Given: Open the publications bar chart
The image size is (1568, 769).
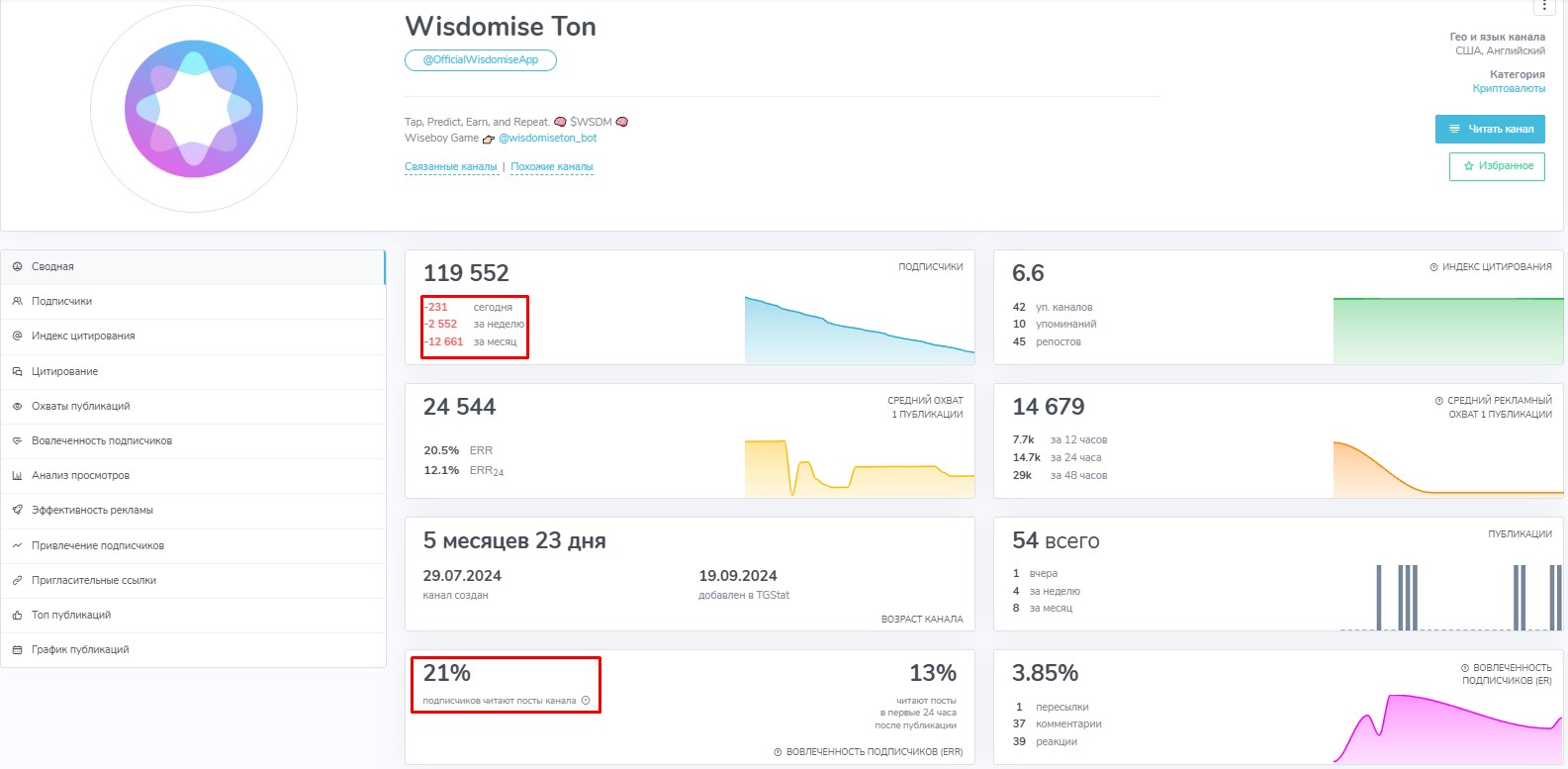Looking at the screenshot, I should [1451, 597].
